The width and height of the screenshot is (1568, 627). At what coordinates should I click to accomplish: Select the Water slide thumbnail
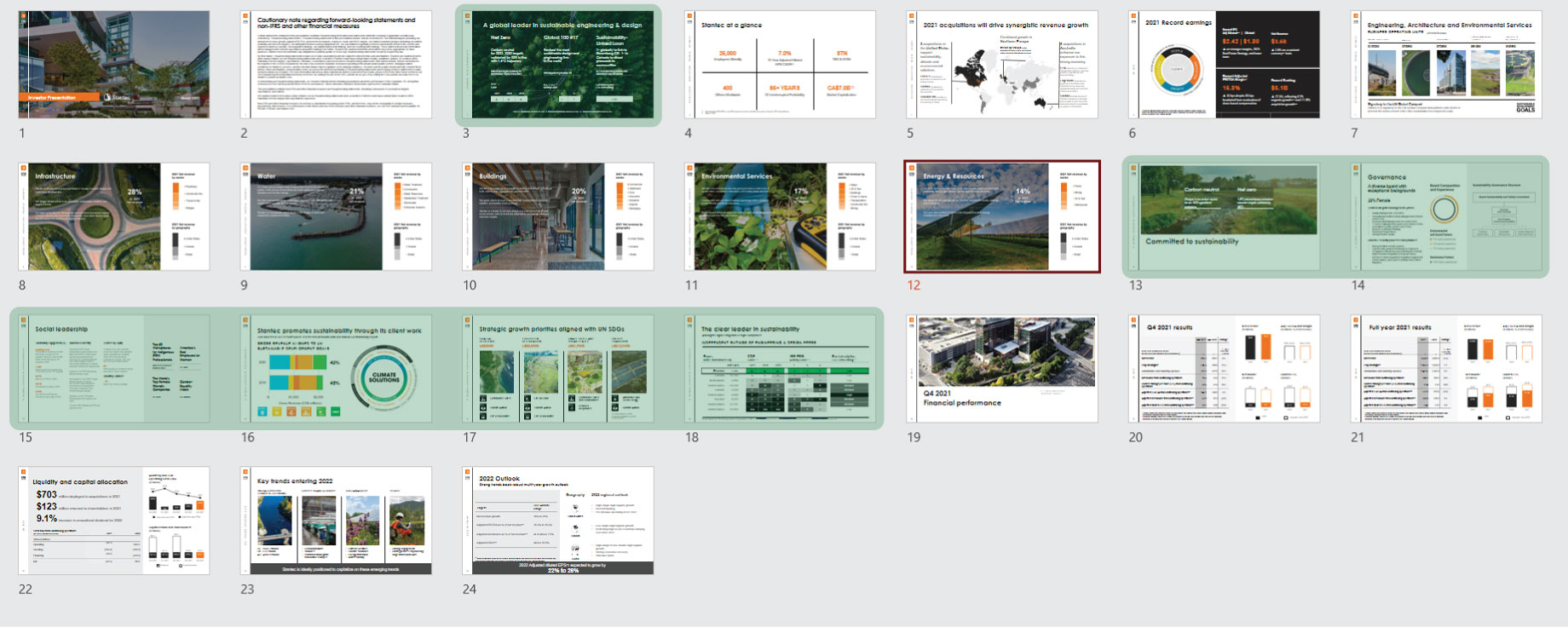tap(337, 217)
